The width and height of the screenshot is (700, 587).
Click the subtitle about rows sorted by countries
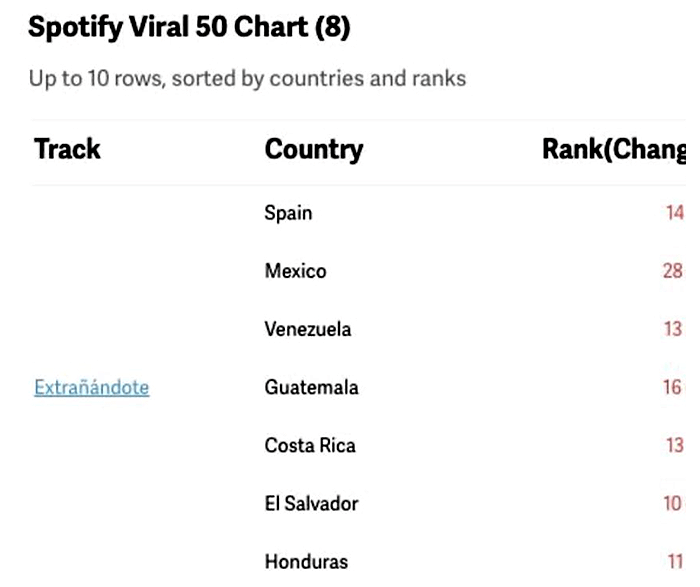point(247,78)
